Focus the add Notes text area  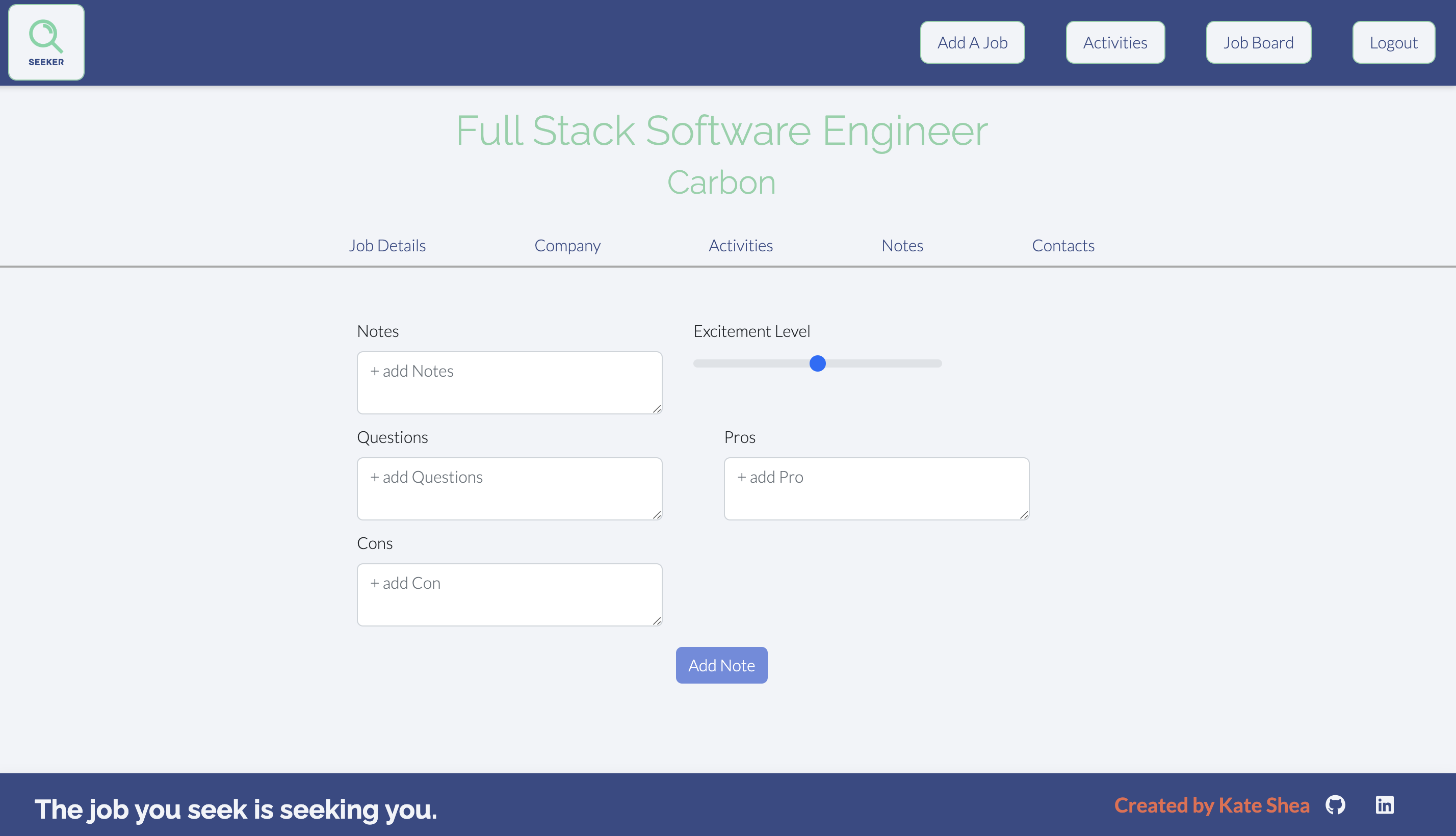pos(509,382)
